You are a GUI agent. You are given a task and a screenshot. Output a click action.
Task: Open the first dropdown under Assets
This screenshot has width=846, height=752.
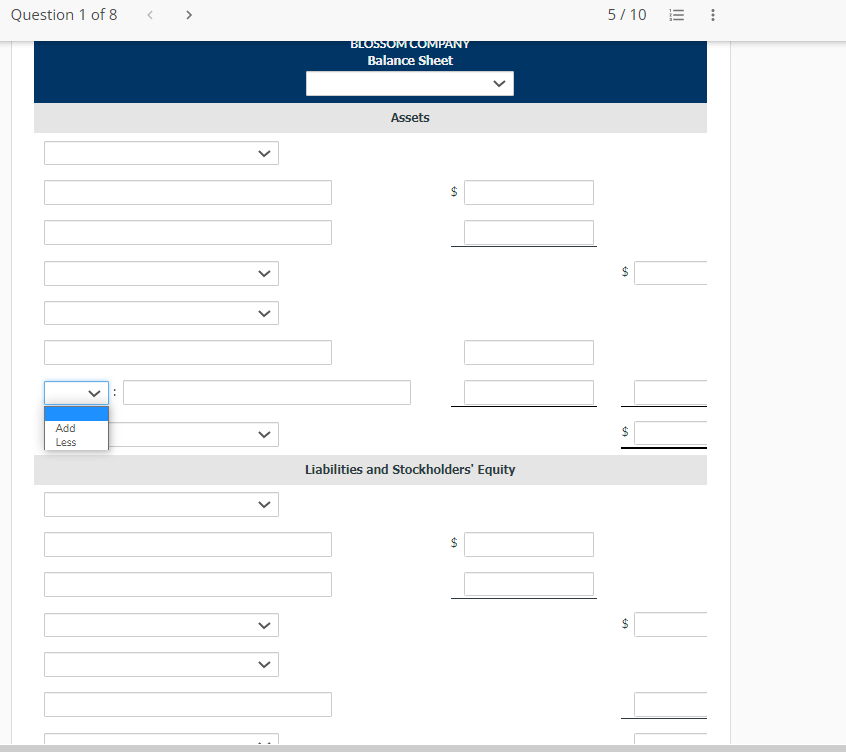click(x=161, y=152)
